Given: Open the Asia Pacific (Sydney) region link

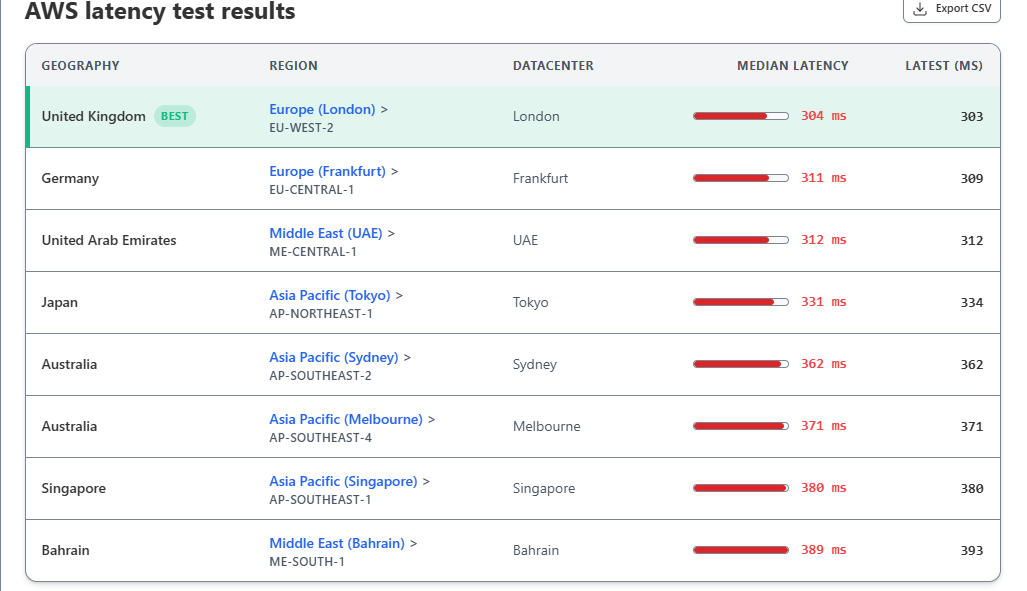Looking at the screenshot, I should coord(333,357).
